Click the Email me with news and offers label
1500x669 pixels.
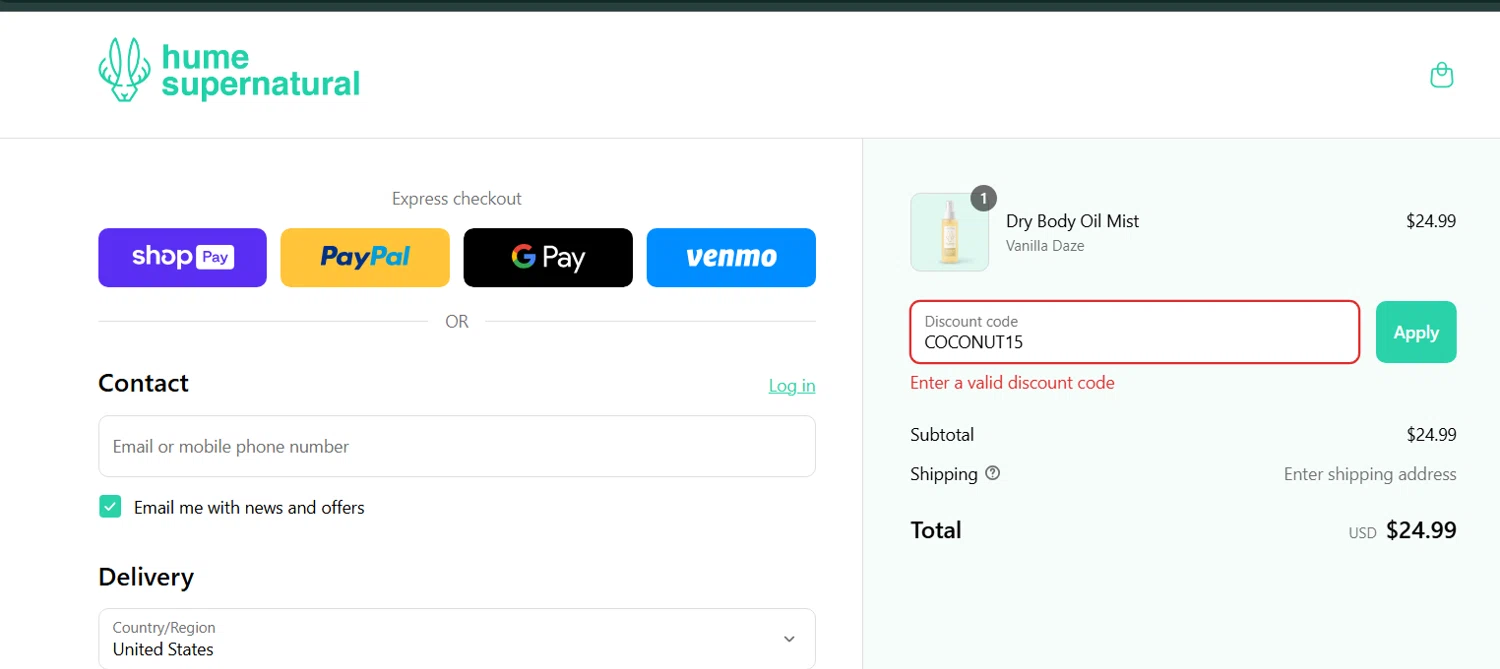click(249, 508)
